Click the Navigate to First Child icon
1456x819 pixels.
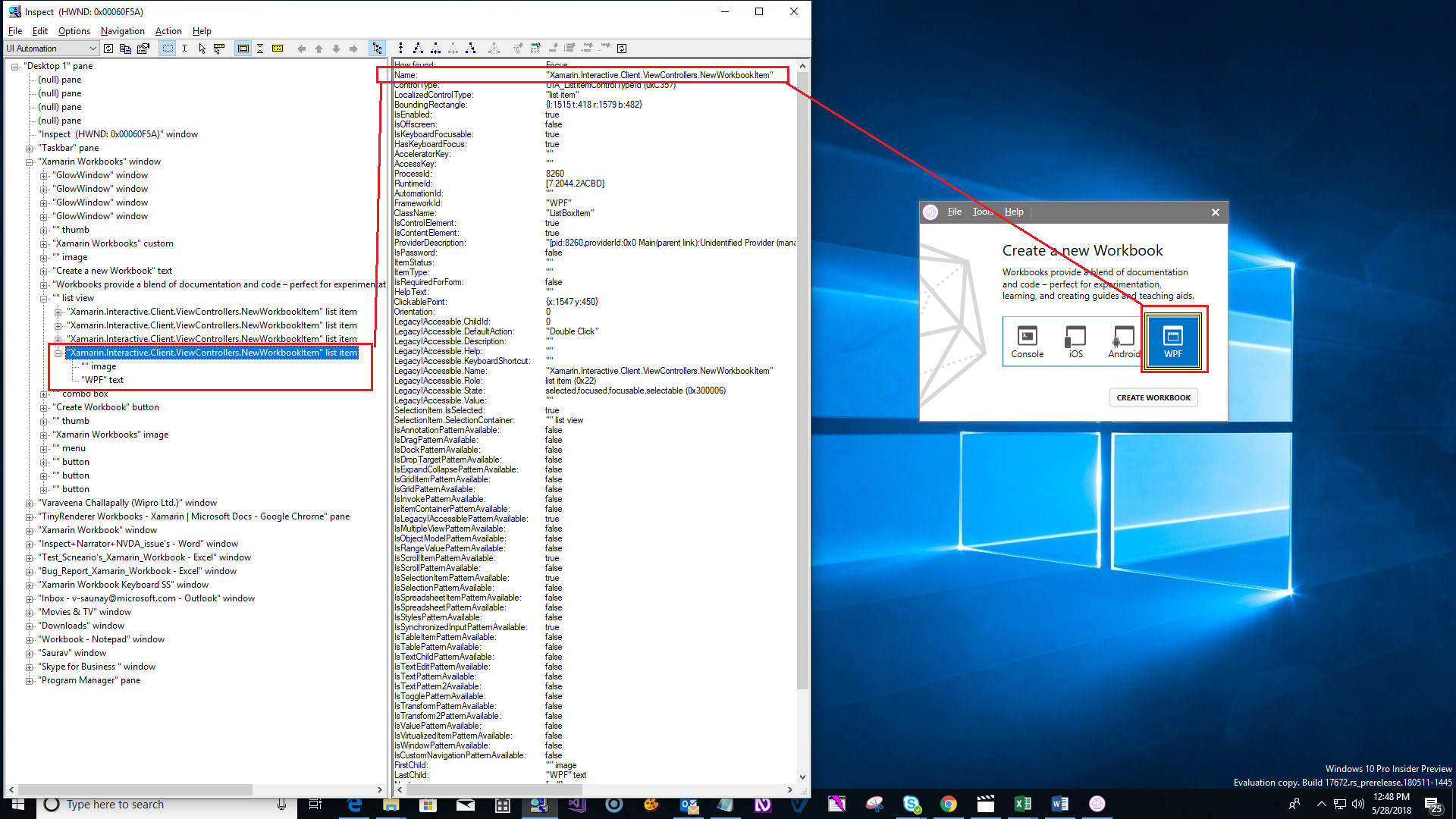[x=418, y=49]
